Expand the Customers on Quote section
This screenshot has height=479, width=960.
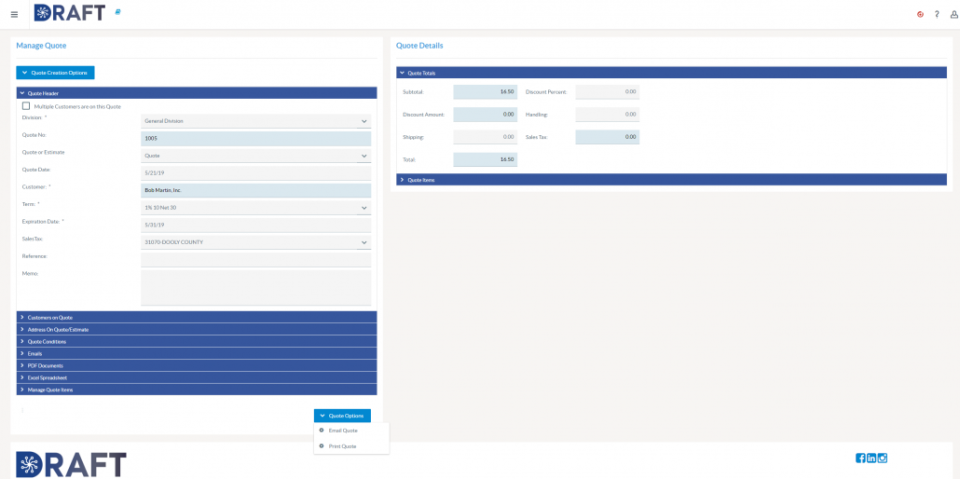click(197, 317)
